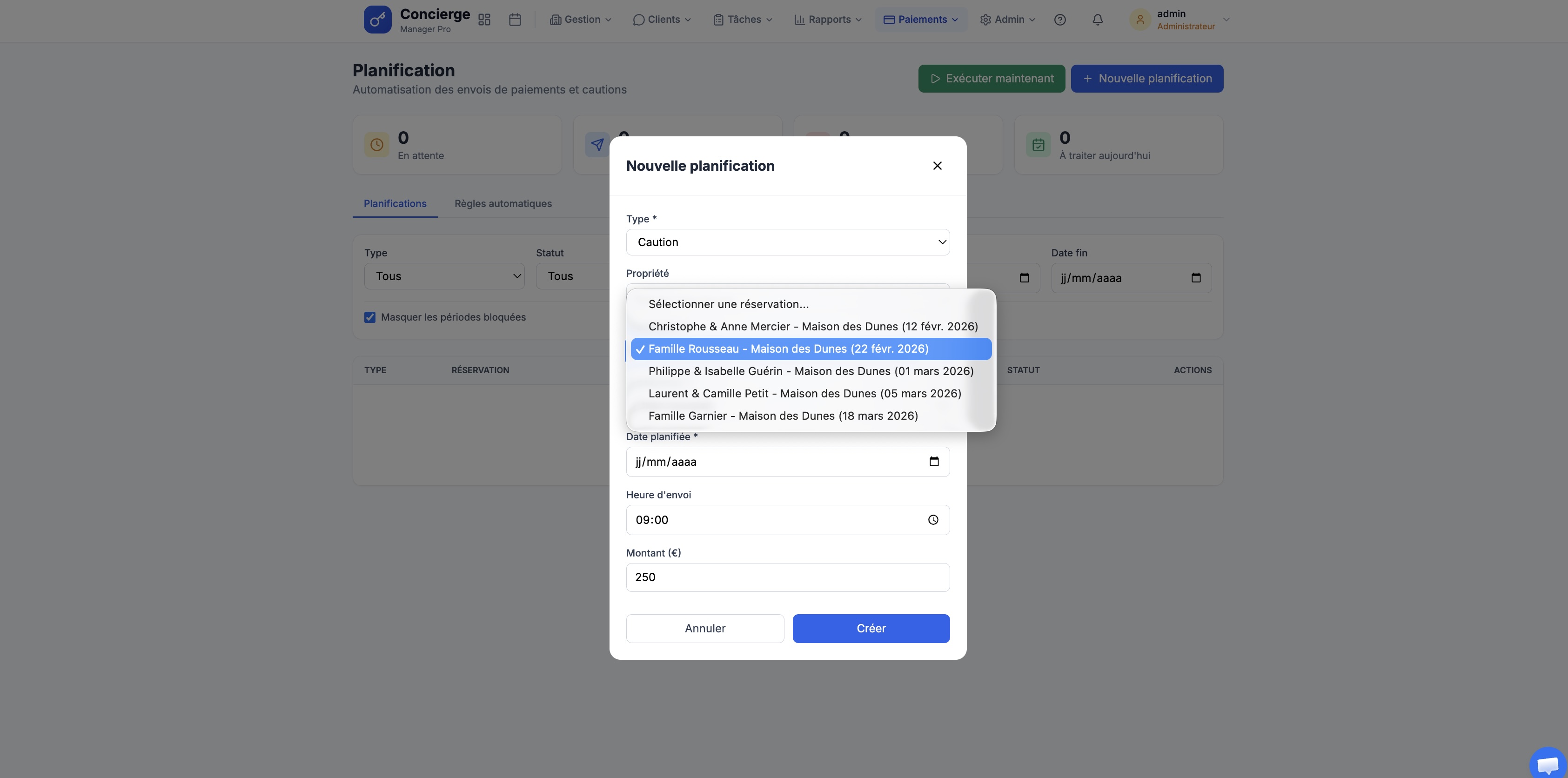
Task: Expand the Type filter dropdown showing Tous
Action: (x=444, y=276)
